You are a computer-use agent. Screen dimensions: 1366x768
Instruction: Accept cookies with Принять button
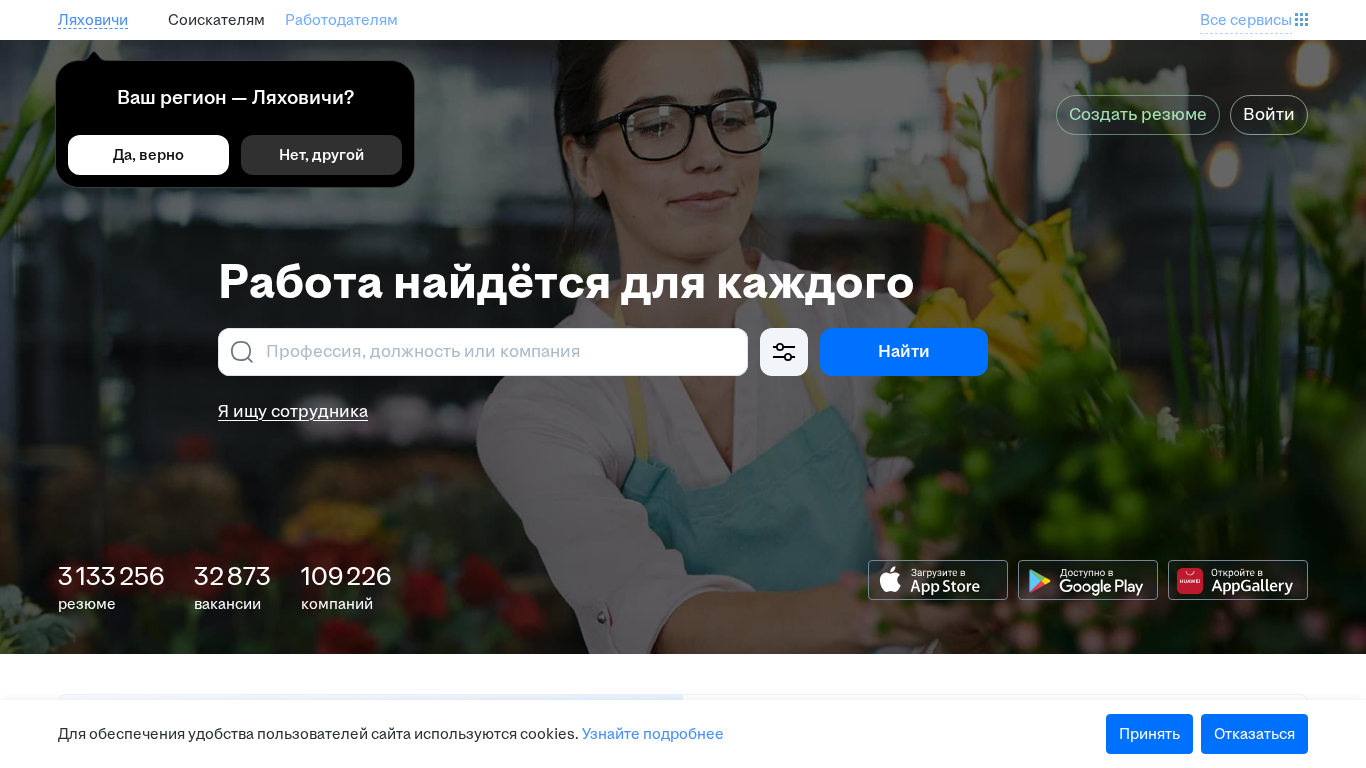click(1149, 734)
